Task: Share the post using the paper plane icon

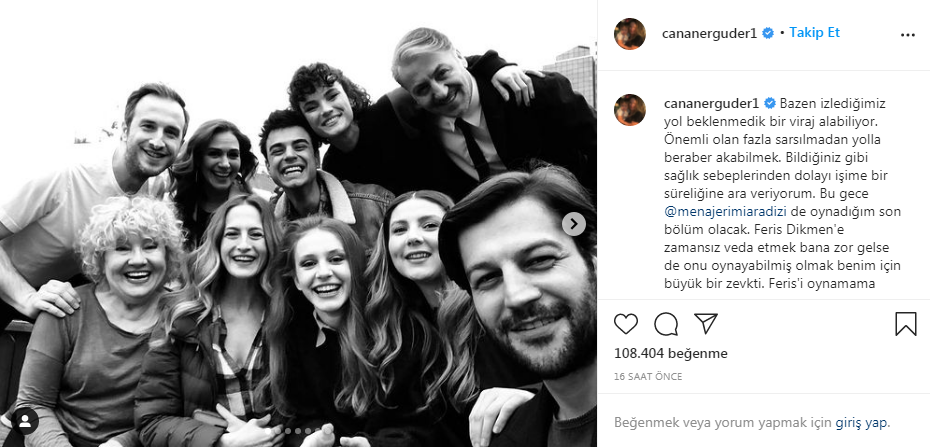Action: (x=706, y=323)
